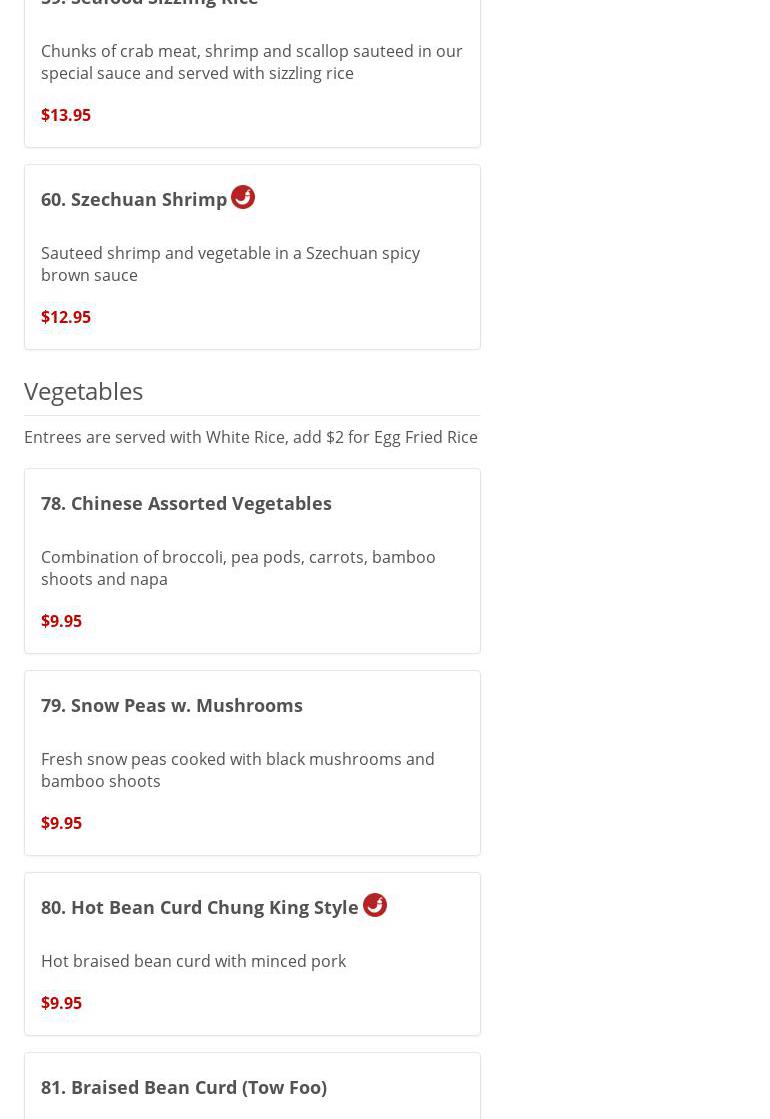Select the 78. Chinese Assorted Vegetables title

coord(186,503)
